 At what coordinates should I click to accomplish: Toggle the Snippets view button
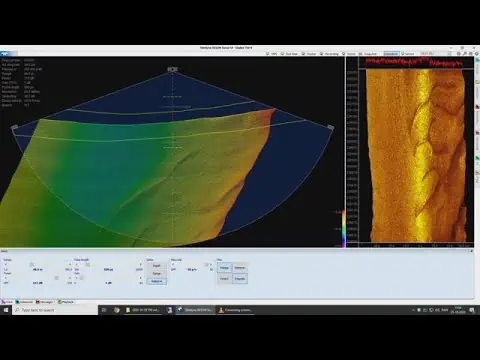pyautogui.click(x=240, y=279)
